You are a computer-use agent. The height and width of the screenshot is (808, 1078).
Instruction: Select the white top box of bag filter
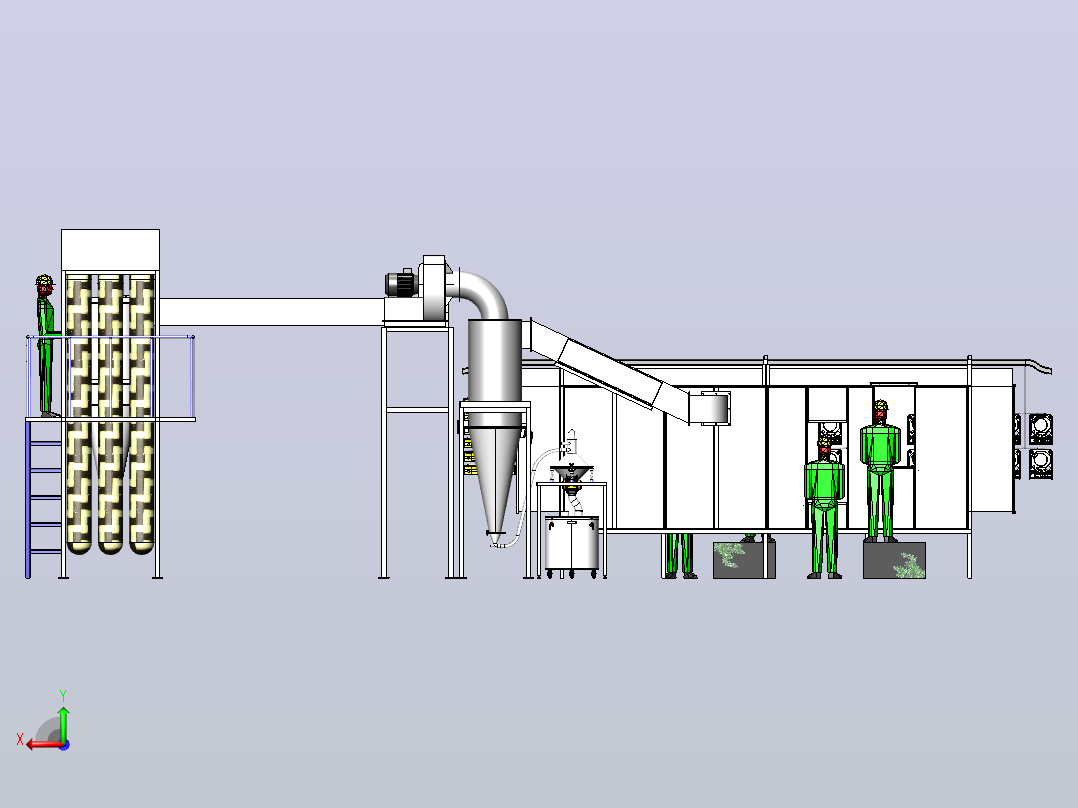click(111, 250)
